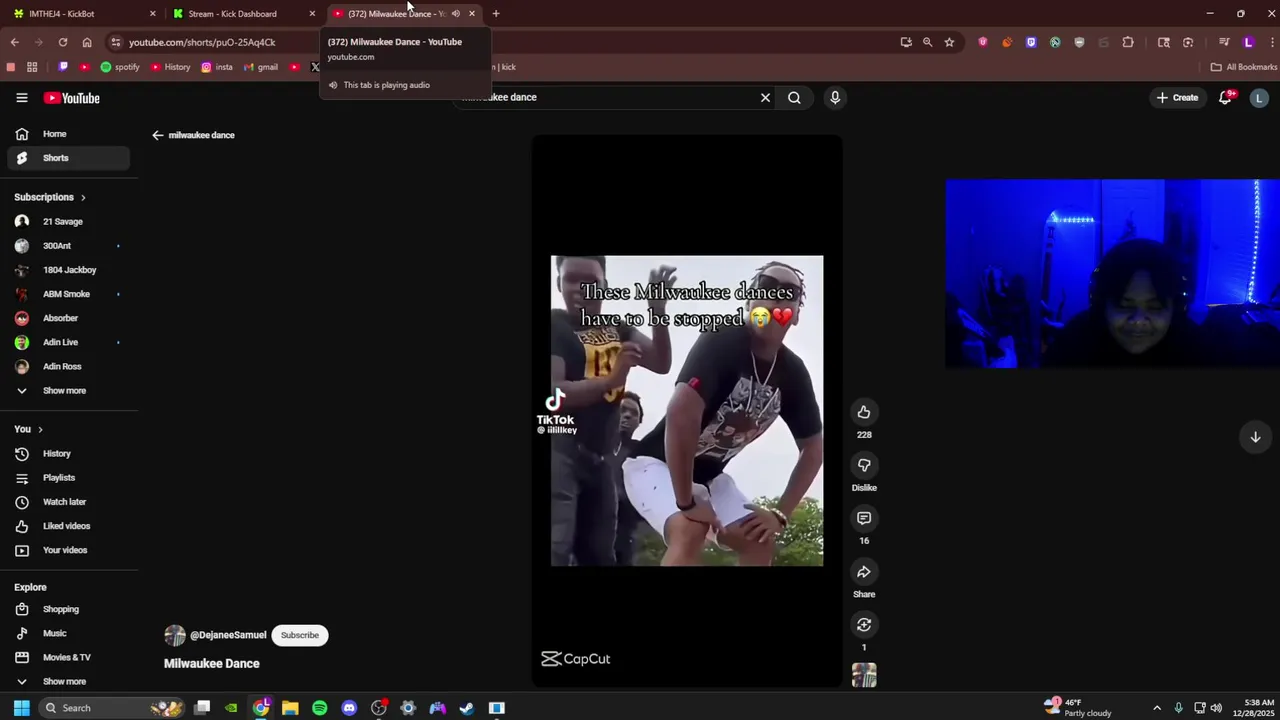This screenshot has height=720, width=1280.
Task: Open Absorber subscription channel
Action: [68, 318]
